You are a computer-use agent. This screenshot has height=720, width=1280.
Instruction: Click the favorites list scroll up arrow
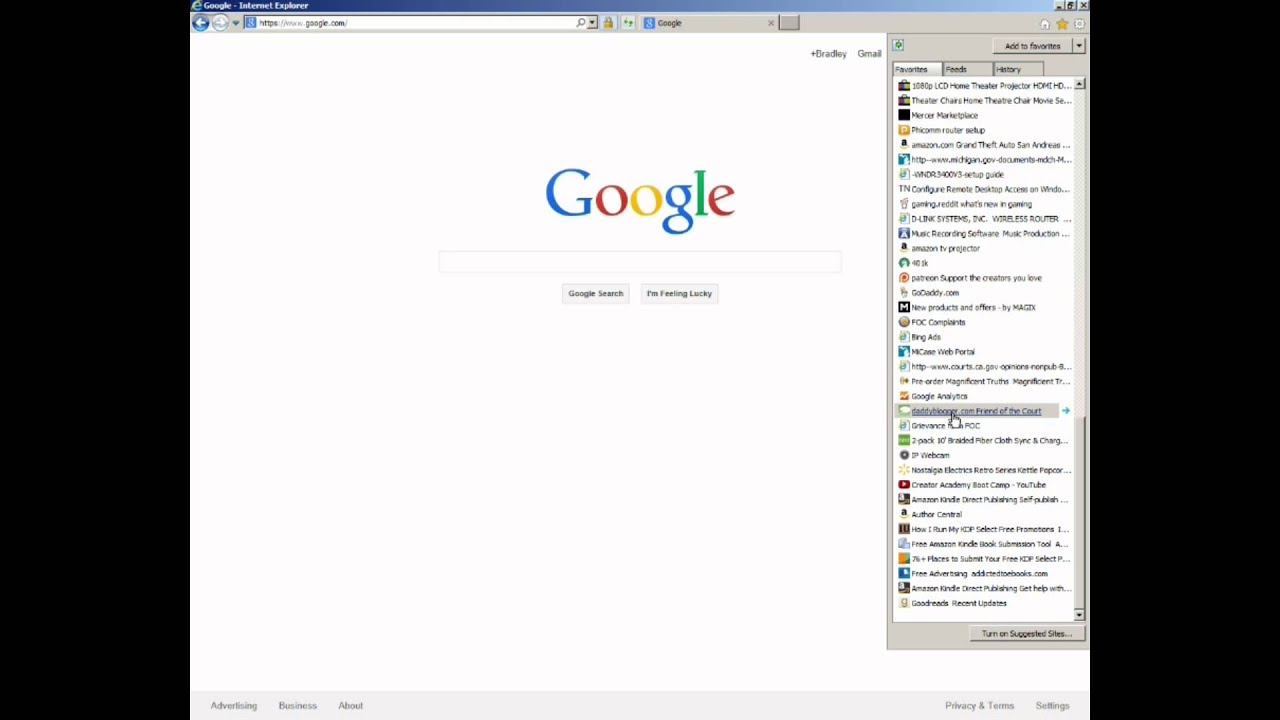tap(1079, 85)
